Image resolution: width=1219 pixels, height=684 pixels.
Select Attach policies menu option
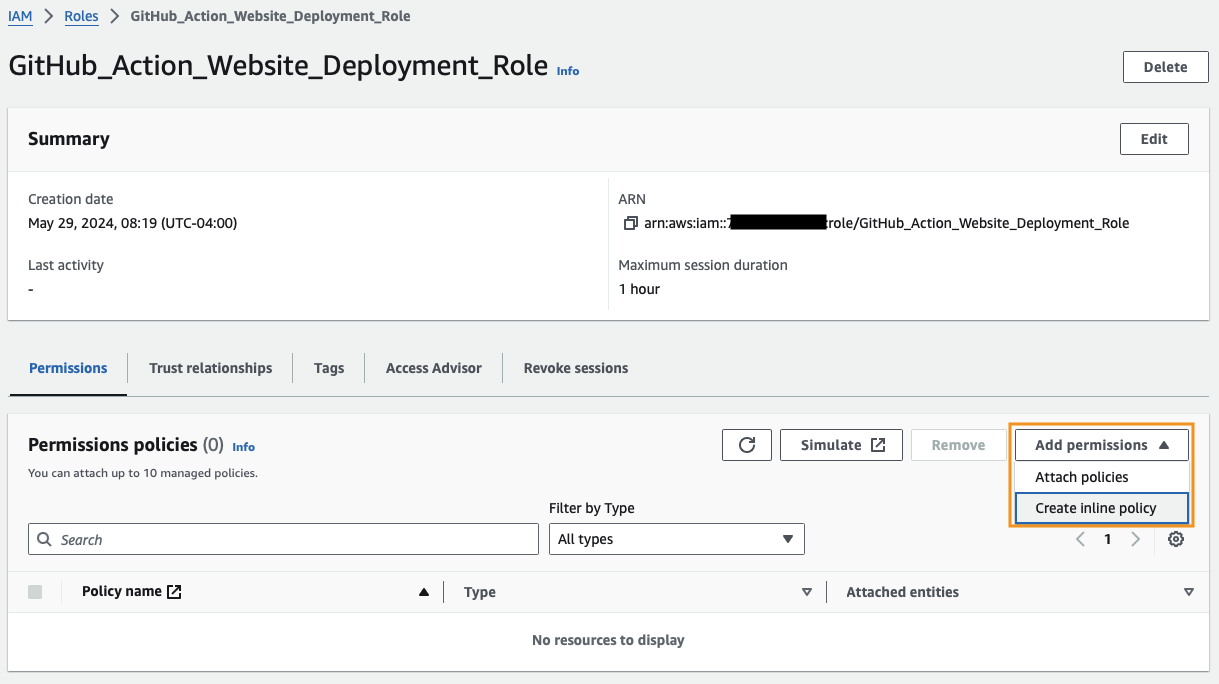coord(1102,477)
